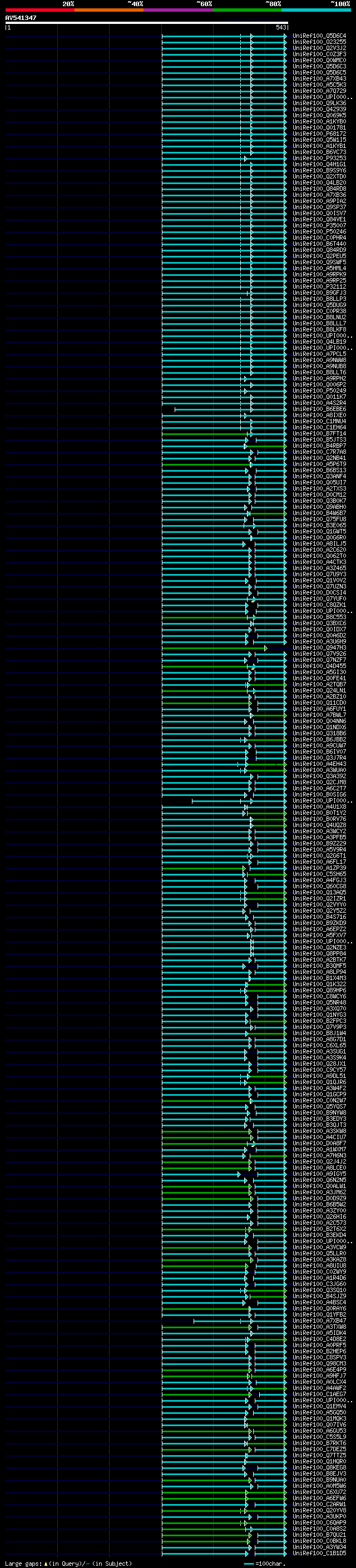
Task: Select hit label UniRef100_Q4UQZ8
Action: (319, 825)
